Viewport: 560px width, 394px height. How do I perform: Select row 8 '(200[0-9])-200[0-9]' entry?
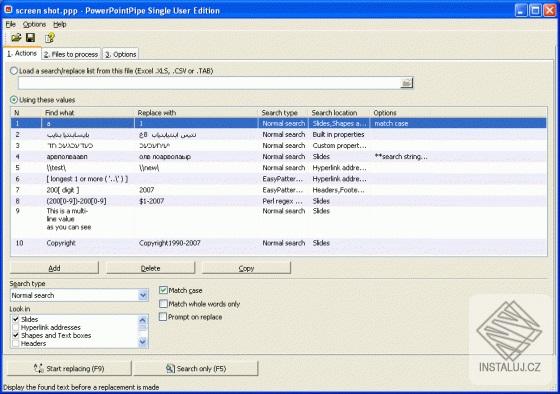tap(279, 201)
